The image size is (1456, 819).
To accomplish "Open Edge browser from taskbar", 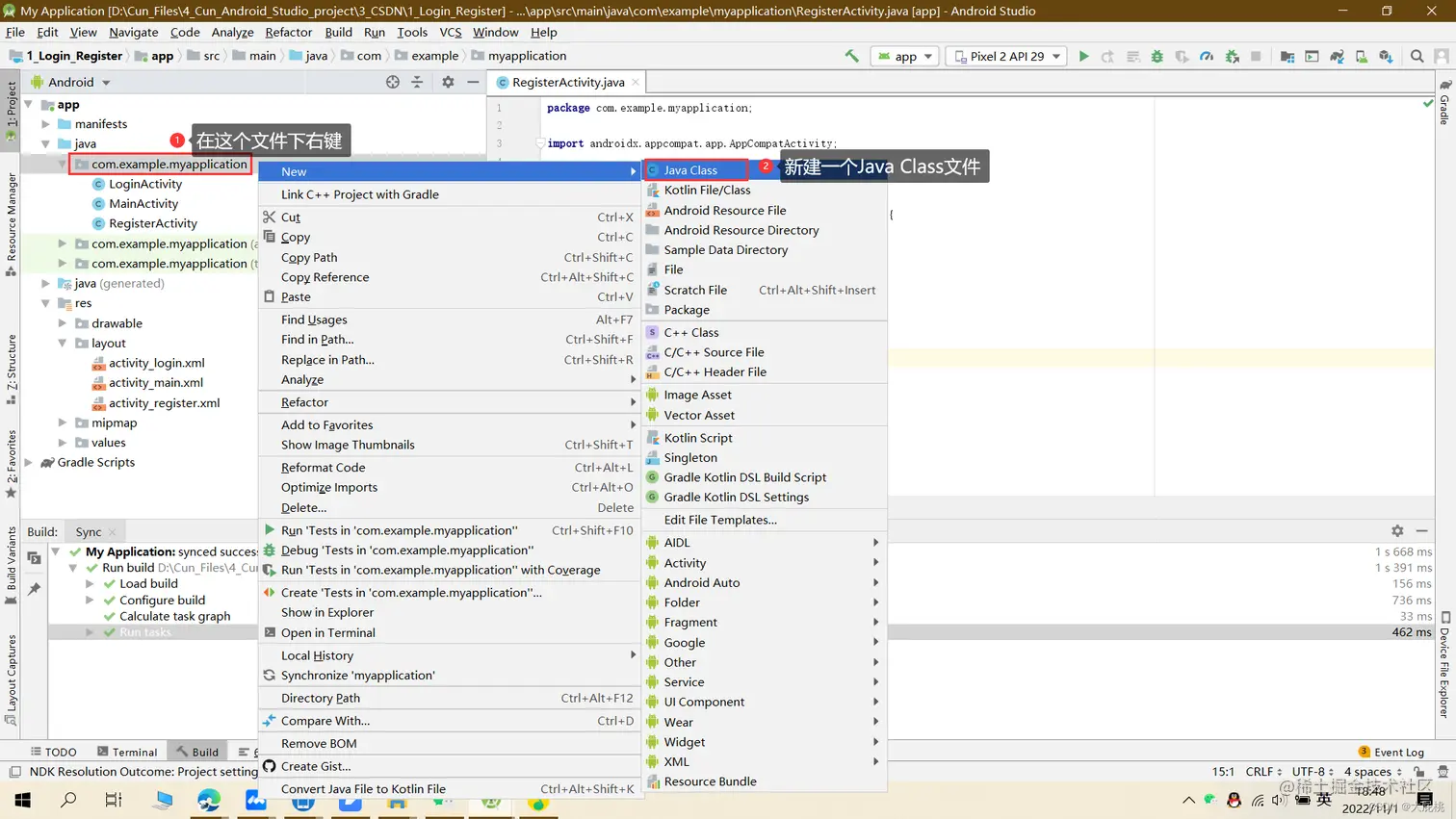I will click(209, 800).
